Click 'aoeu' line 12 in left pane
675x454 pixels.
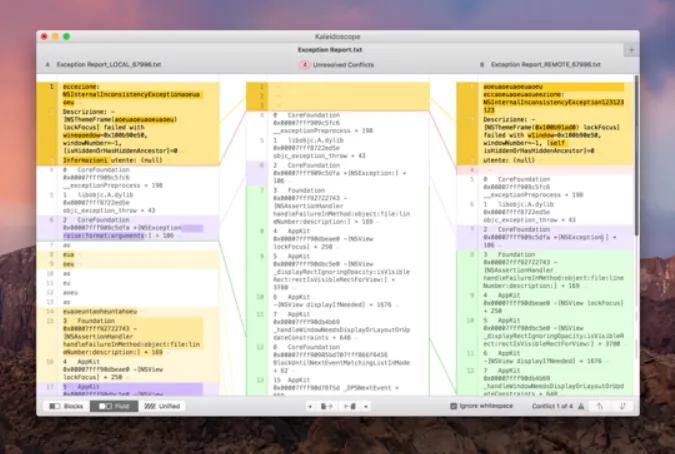click(x=70, y=293)
